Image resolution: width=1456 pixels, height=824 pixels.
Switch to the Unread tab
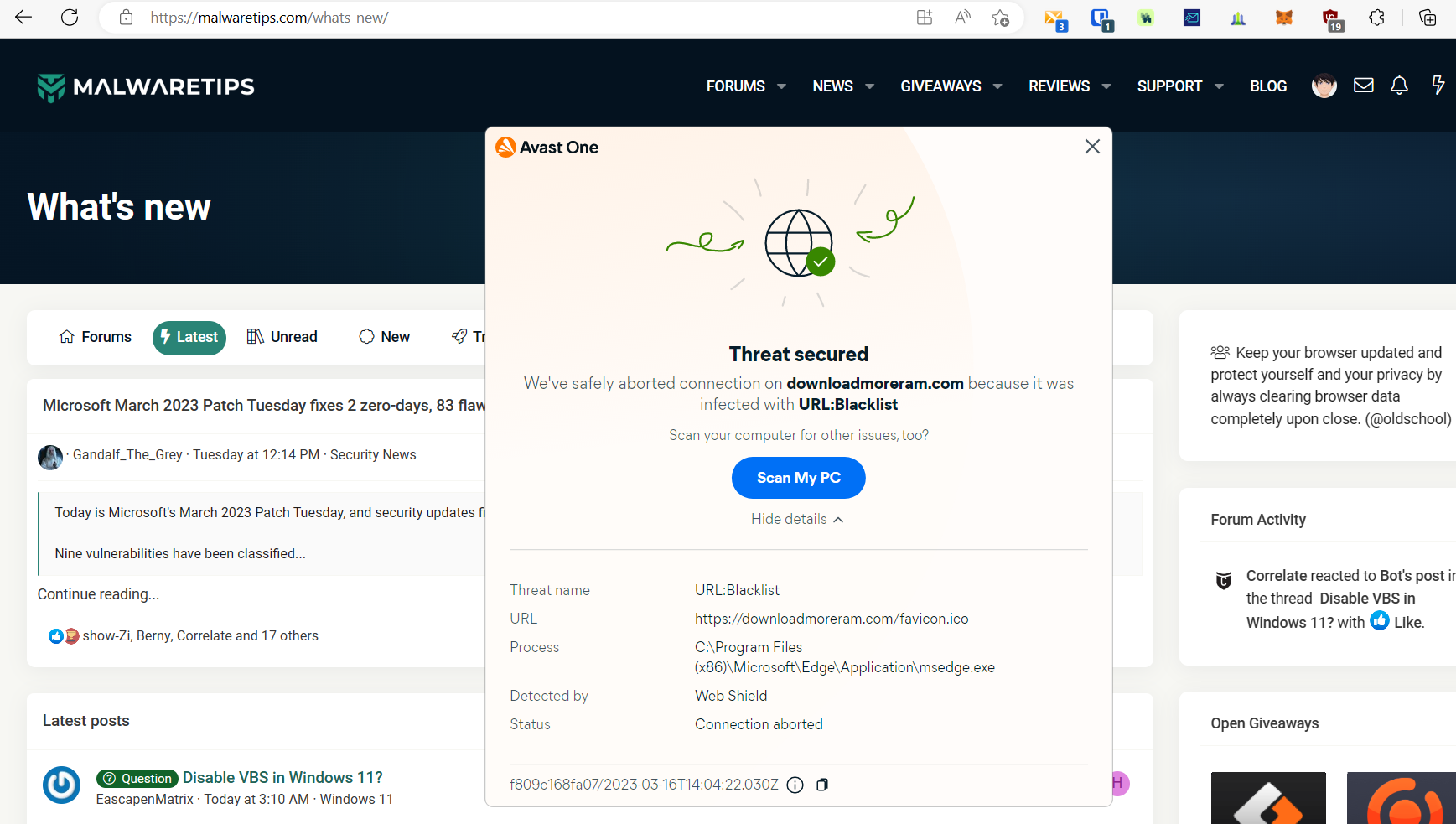282,337
